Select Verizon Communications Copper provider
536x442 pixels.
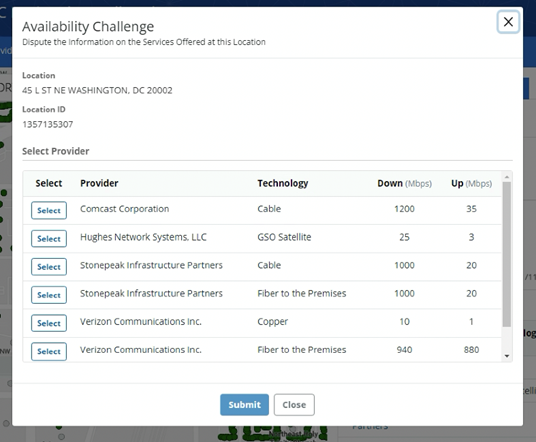[x=49, y=323]
